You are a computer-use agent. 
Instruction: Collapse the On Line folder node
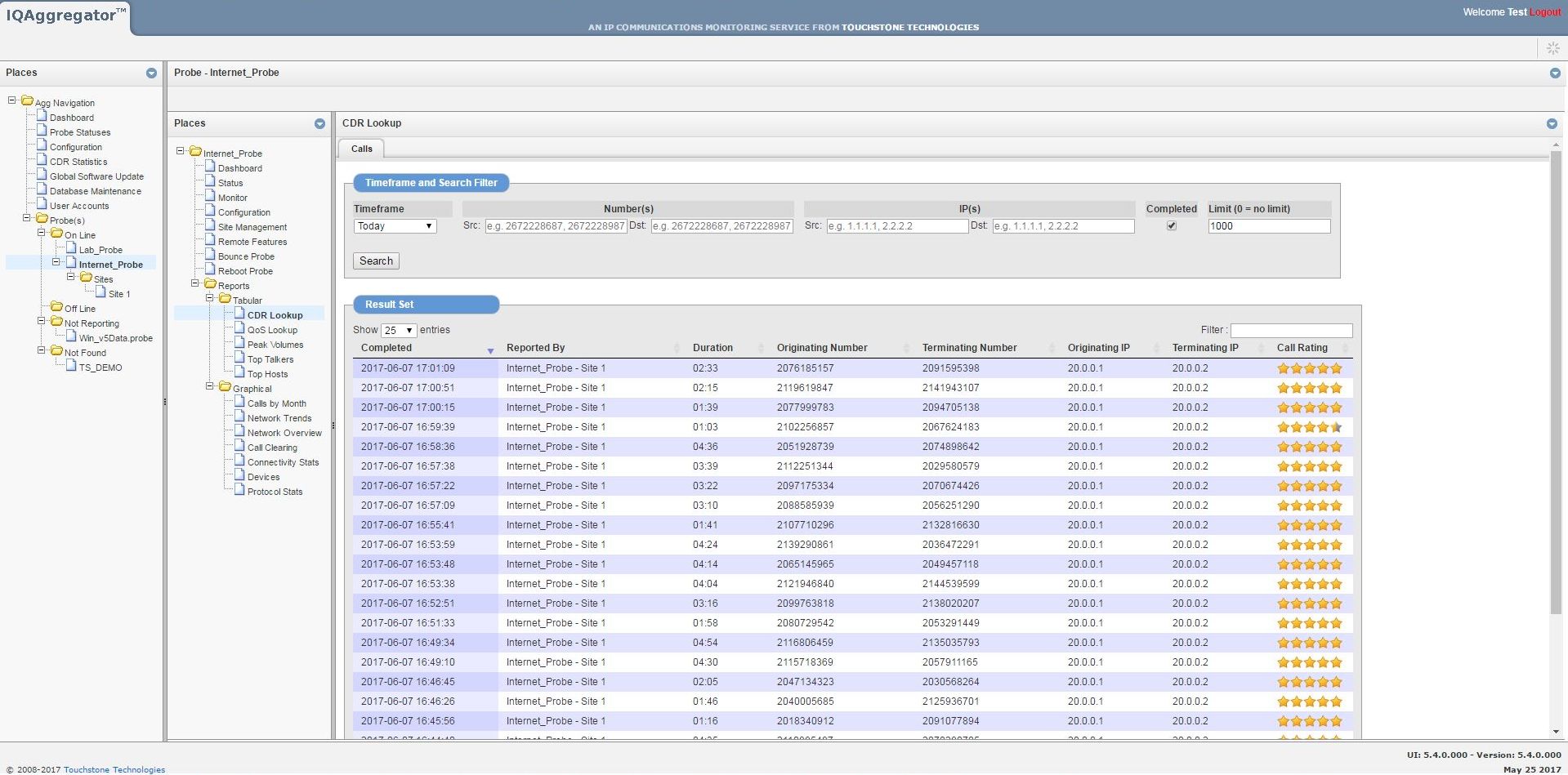pyautogui.click(x=42, y=233)
